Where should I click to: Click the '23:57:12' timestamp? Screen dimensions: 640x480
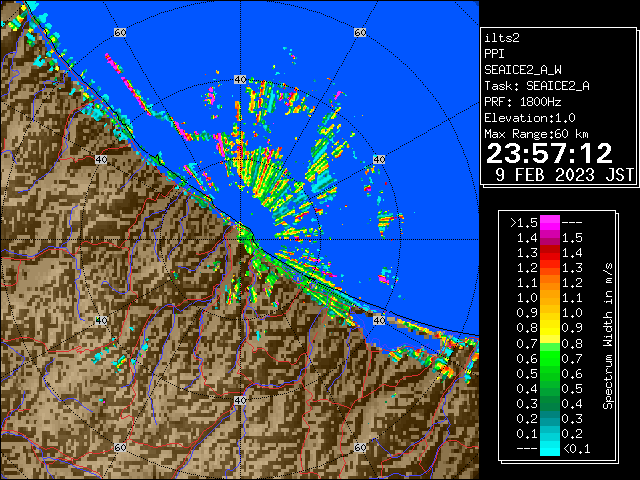(x=549, y=154)
